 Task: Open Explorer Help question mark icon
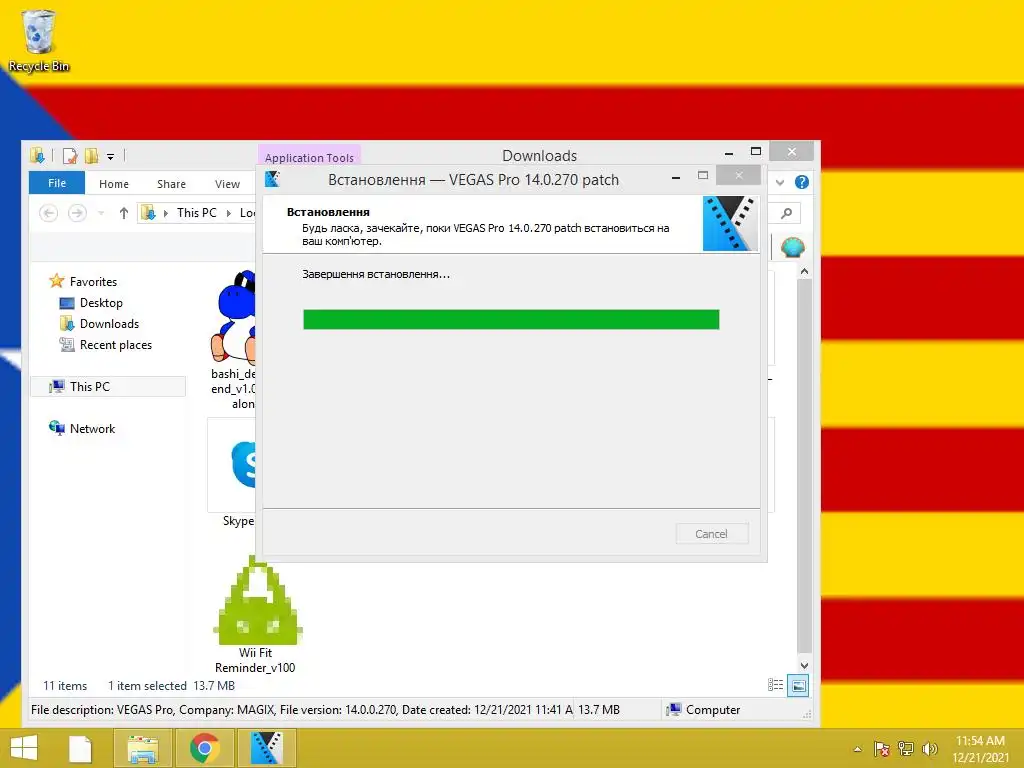point(801,182)
